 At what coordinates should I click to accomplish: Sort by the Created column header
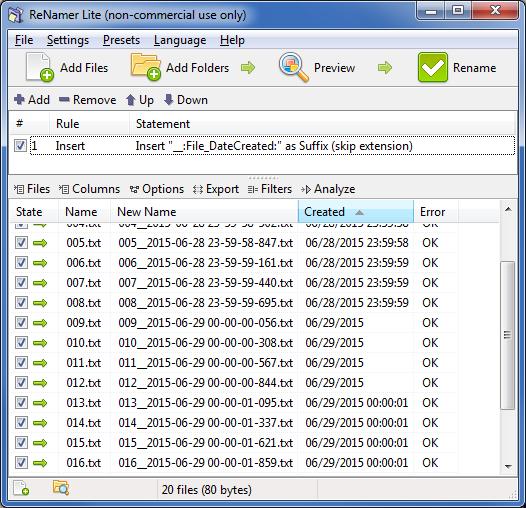[356, 212]
